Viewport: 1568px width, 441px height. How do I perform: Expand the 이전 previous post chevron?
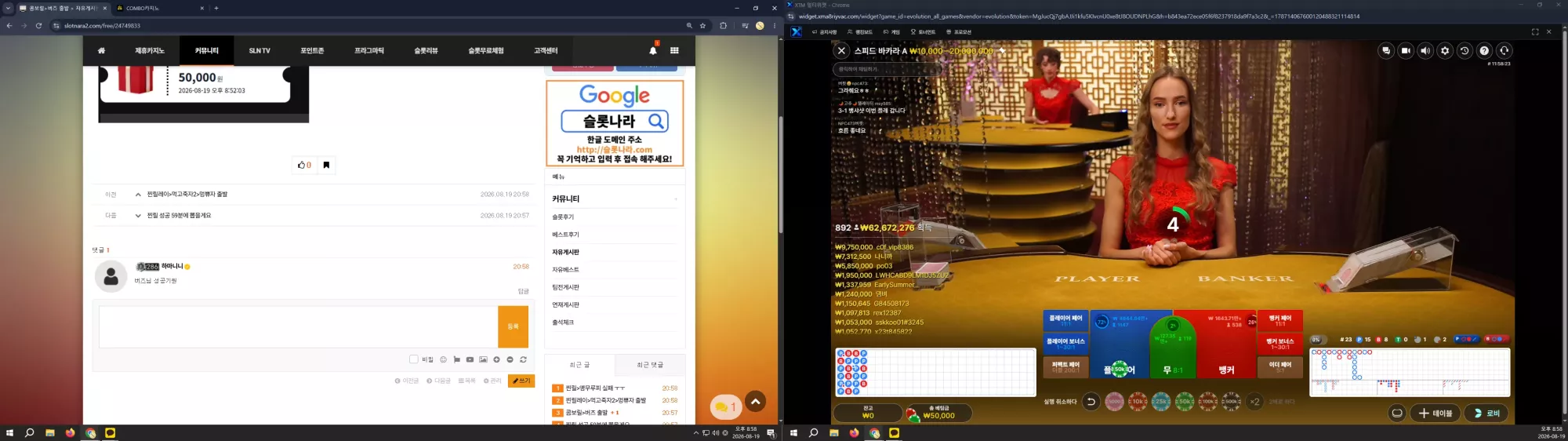(138, 195)
